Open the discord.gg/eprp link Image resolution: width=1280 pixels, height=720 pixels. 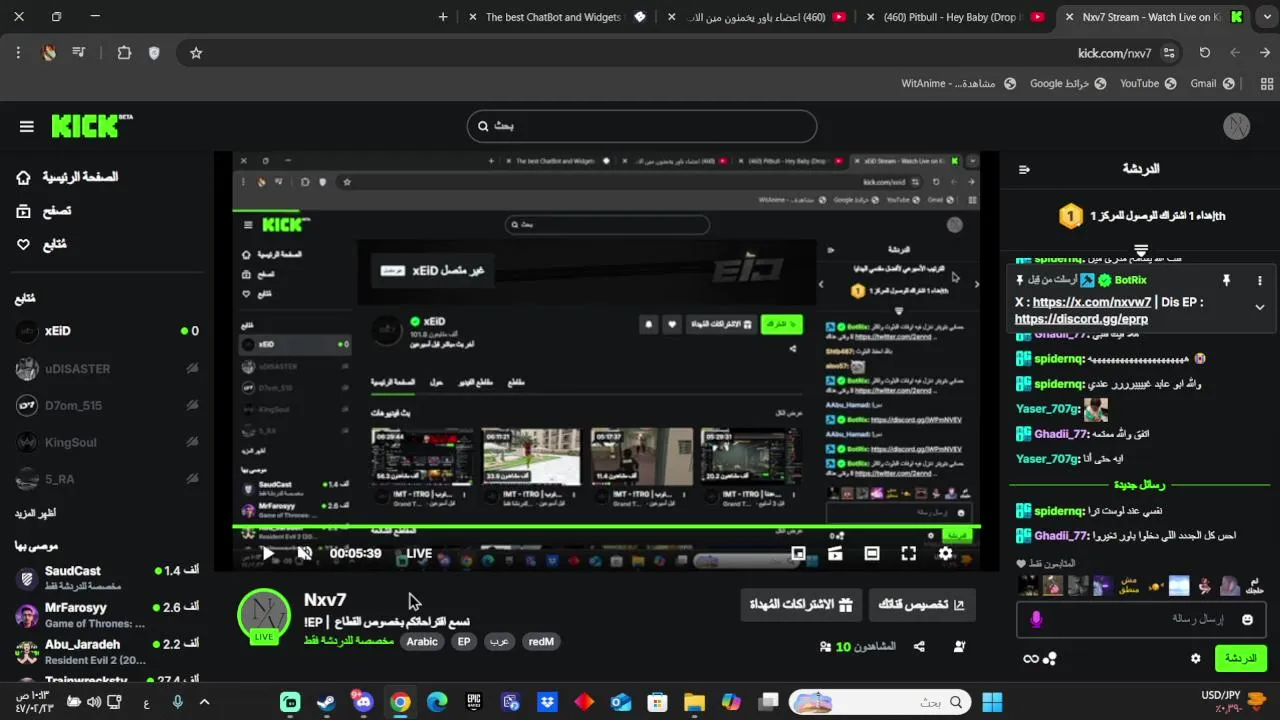coord(1081,319)
